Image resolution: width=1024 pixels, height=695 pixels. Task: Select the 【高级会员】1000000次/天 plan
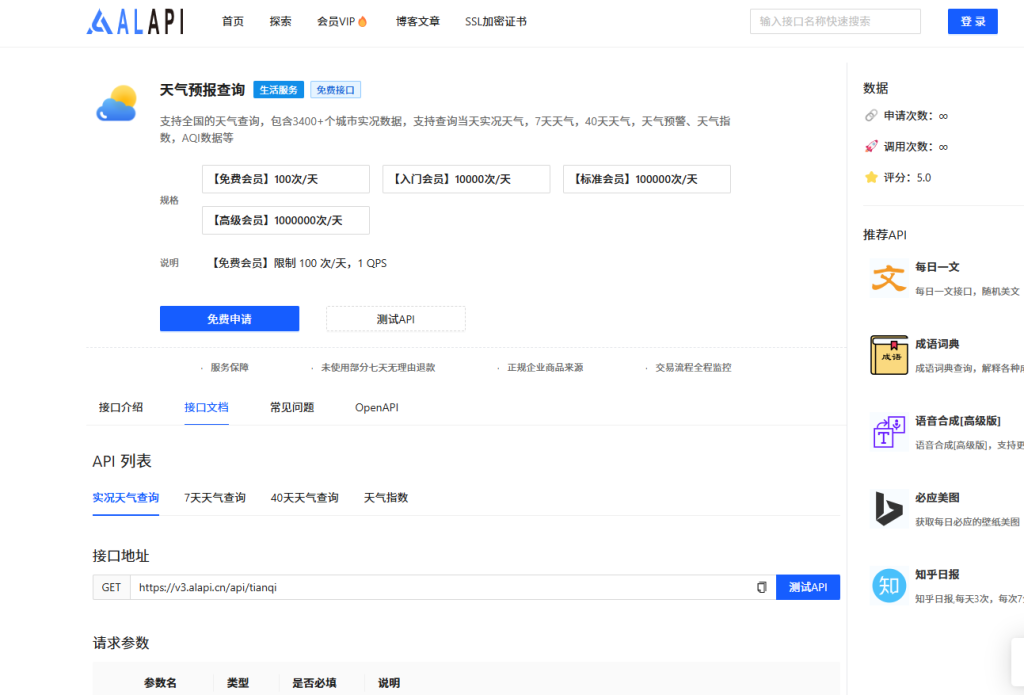[285, 221]
